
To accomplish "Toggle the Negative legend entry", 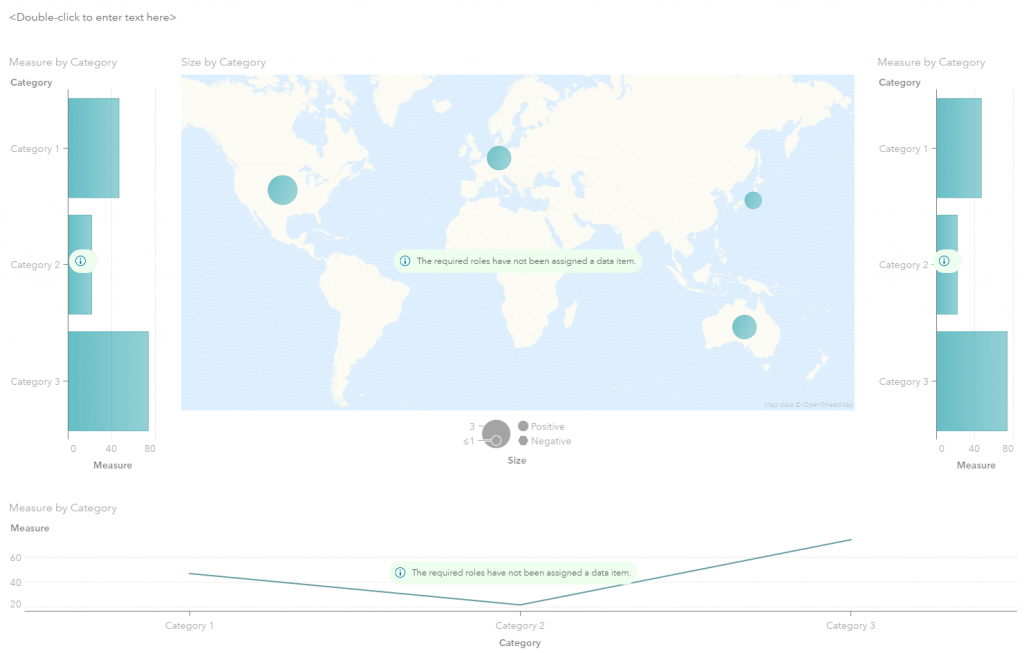I will [544, 441].
